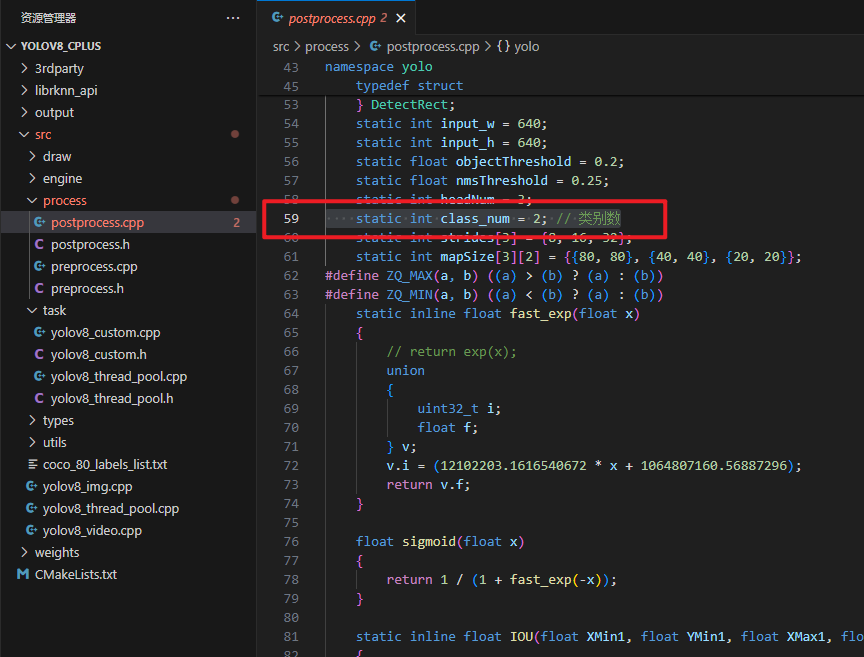
Task: Click the C++ icon beside yolov8_video.cpp
Action: click(32, 530)
